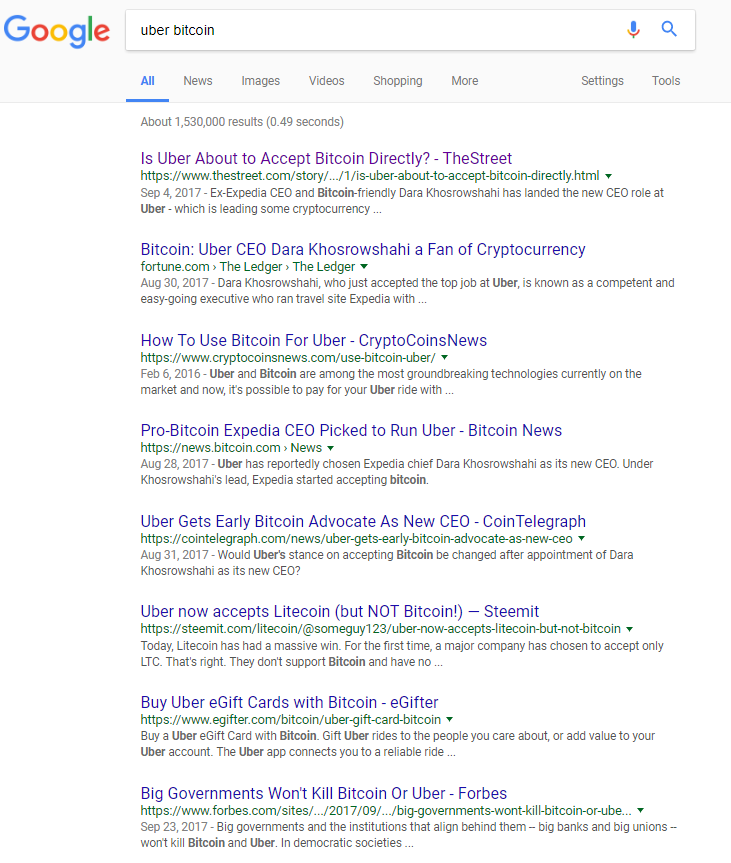731x863 pixels.
Task: Open search Settings menu
Action: [x=602, y=81]
